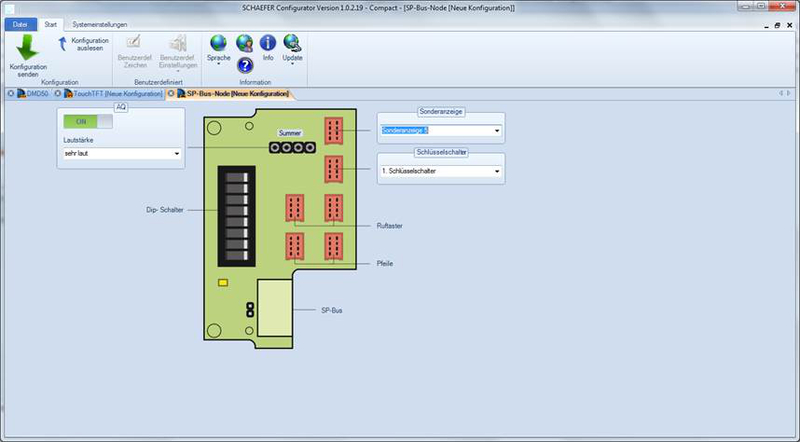This screenshot has height=442, width=800.
Task: Click the circle icon on TouchTFT tab
Action: click(x=58, y=94)
